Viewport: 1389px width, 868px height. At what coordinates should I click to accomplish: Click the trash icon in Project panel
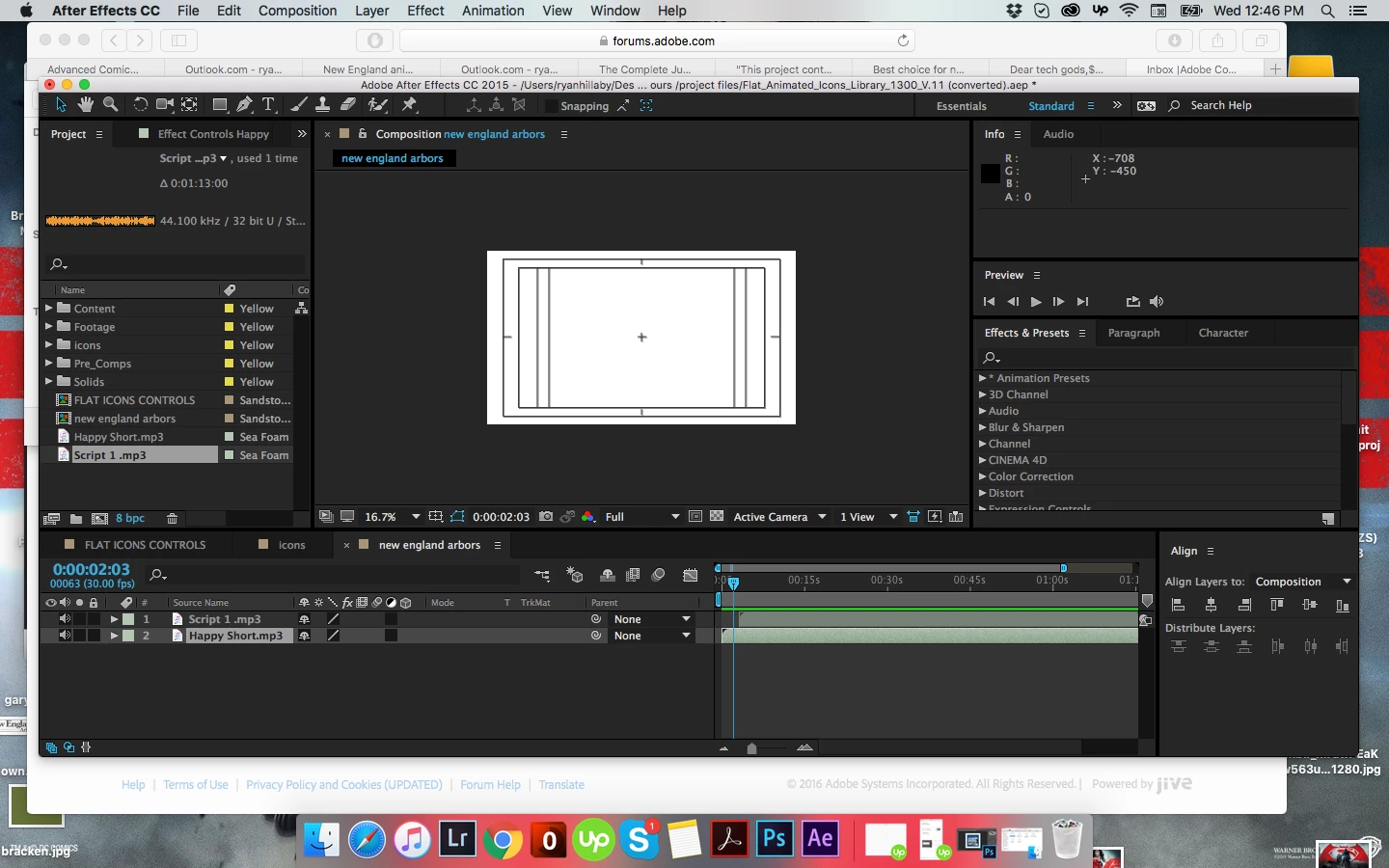tap(172, 519)
